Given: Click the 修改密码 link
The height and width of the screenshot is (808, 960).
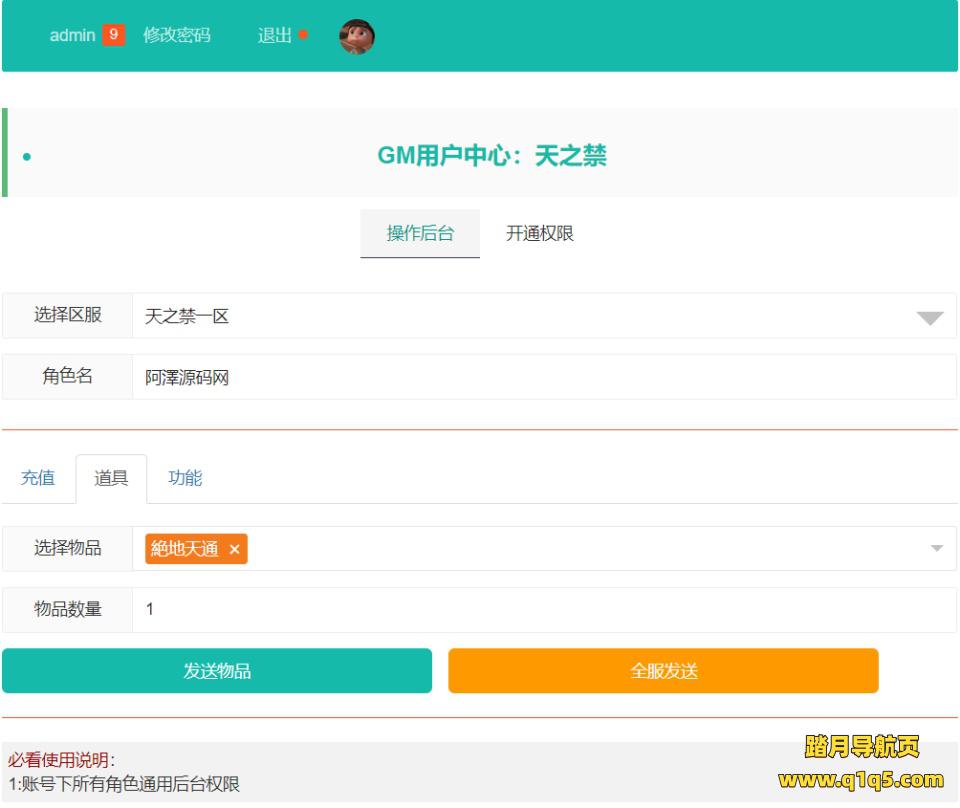Looking at the screenshot, I should [x=177, y=35].
